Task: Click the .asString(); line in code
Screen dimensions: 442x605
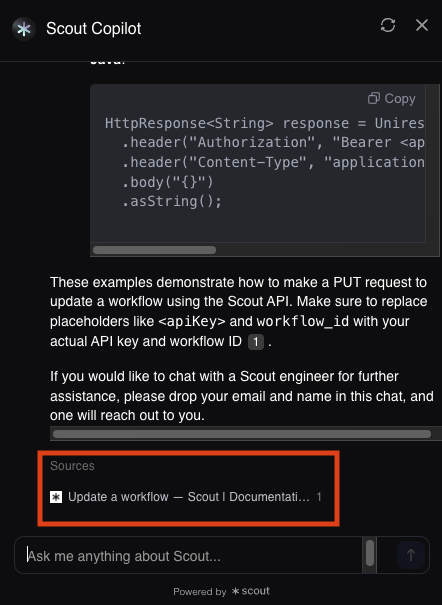Action: (x=172, y=201)
